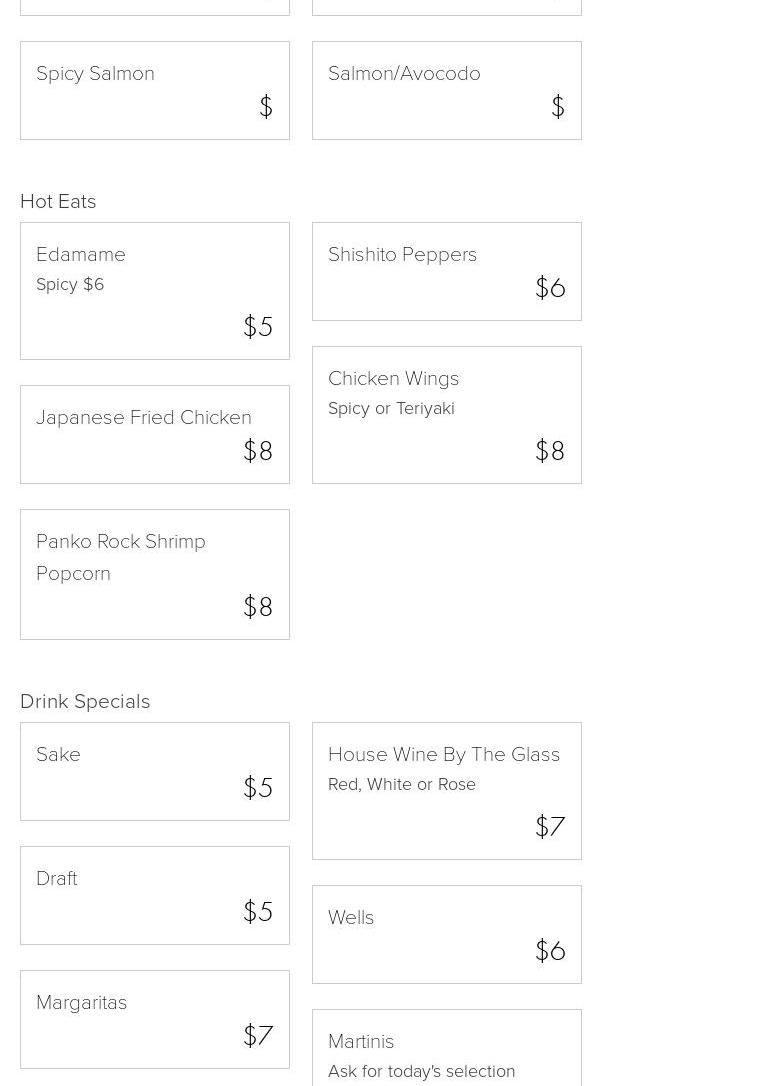This screenshot has width=770, height=1086.
Task: Click the Hot Eats section heading
Action: (x=58, y=201)
